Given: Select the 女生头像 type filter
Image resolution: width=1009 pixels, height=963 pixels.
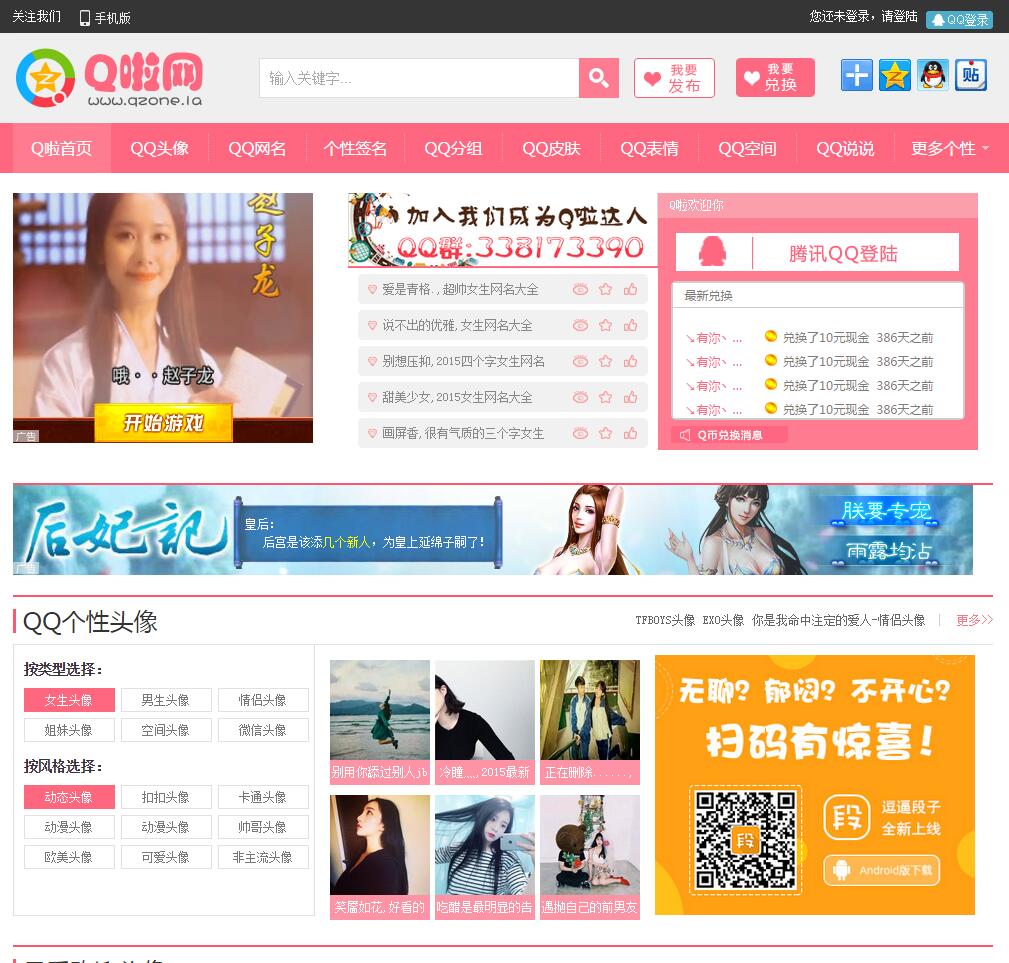Looking at the screenshot, I should click(69, 700).
